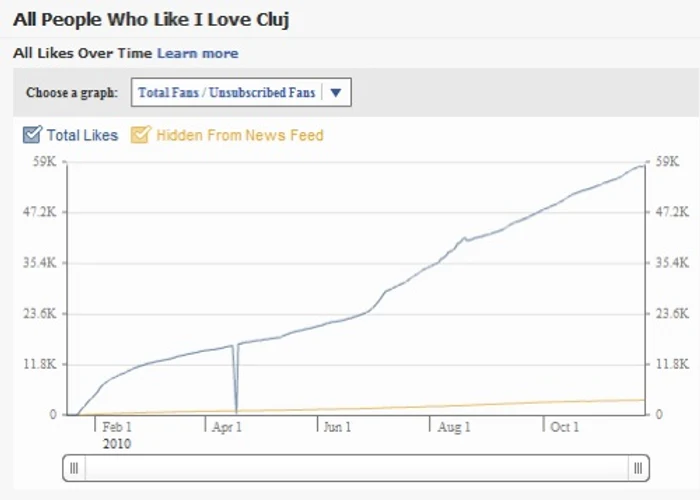Toggle the Total Likes checkbox
700x500 pixels.
(32, 135)
